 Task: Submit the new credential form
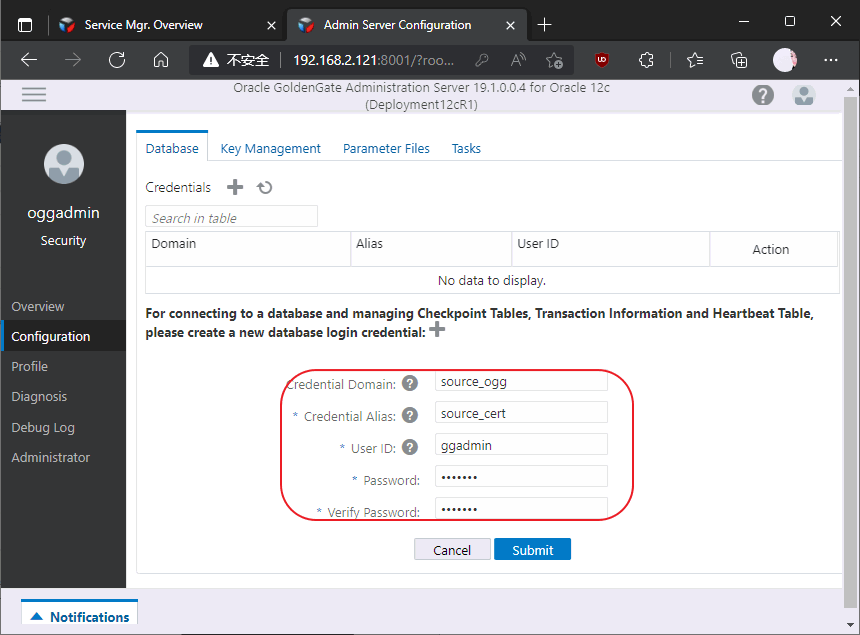coord(532,549)
